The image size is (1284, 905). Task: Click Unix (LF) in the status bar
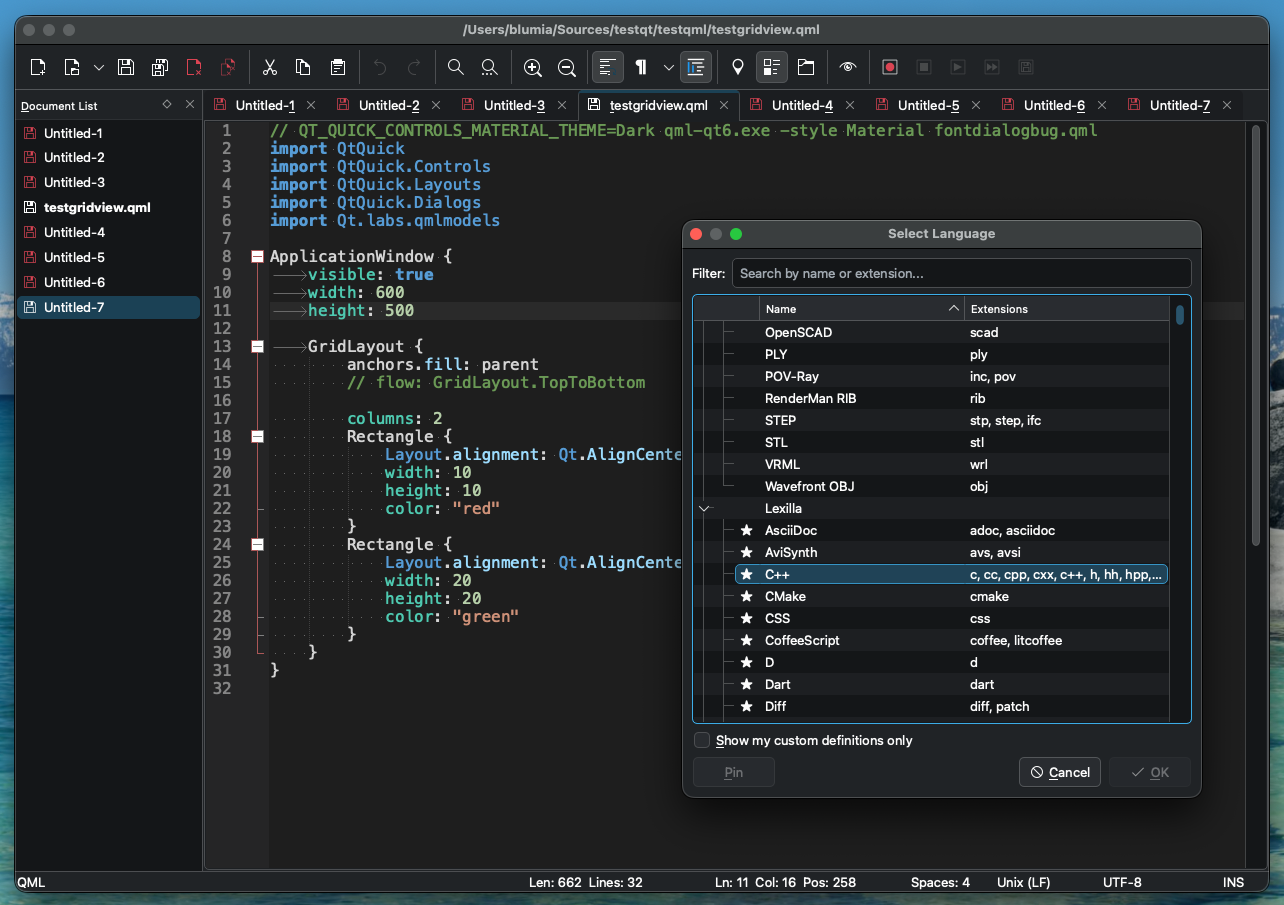1024,883
